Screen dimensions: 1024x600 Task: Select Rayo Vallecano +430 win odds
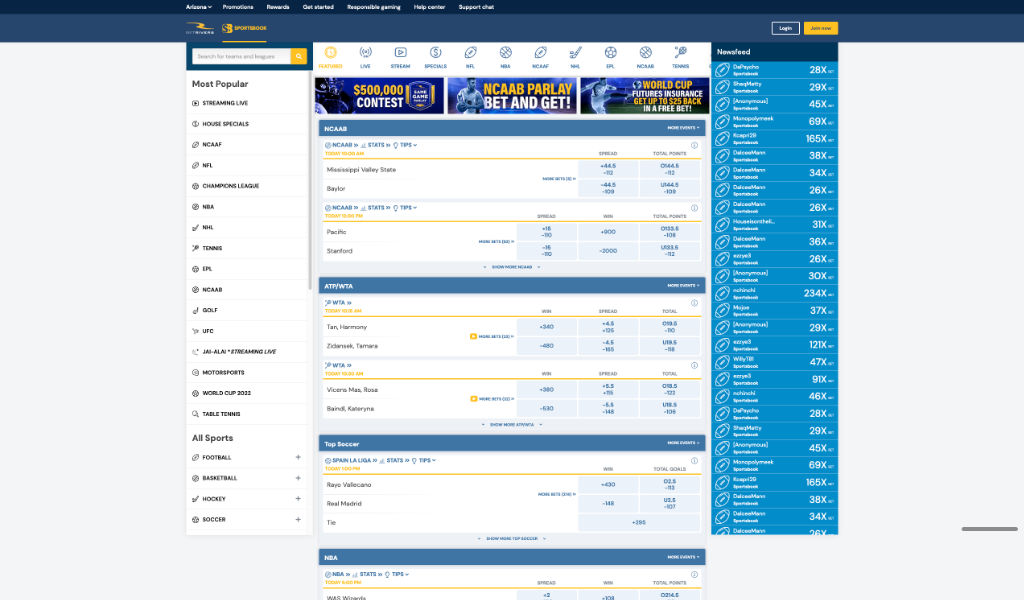pos(608,484)
